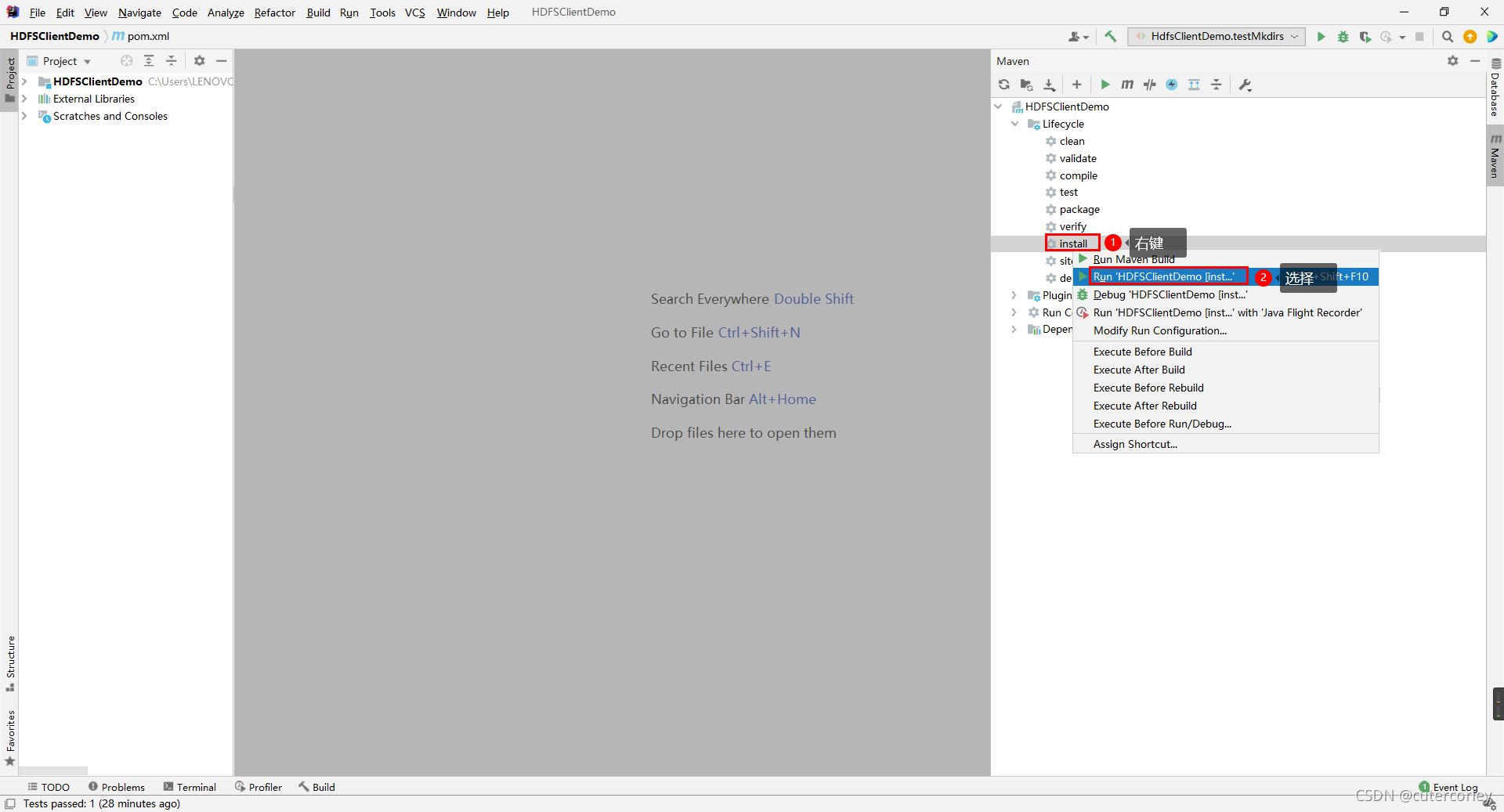Open Maven panel gear options

click(x=1453, y=61)
